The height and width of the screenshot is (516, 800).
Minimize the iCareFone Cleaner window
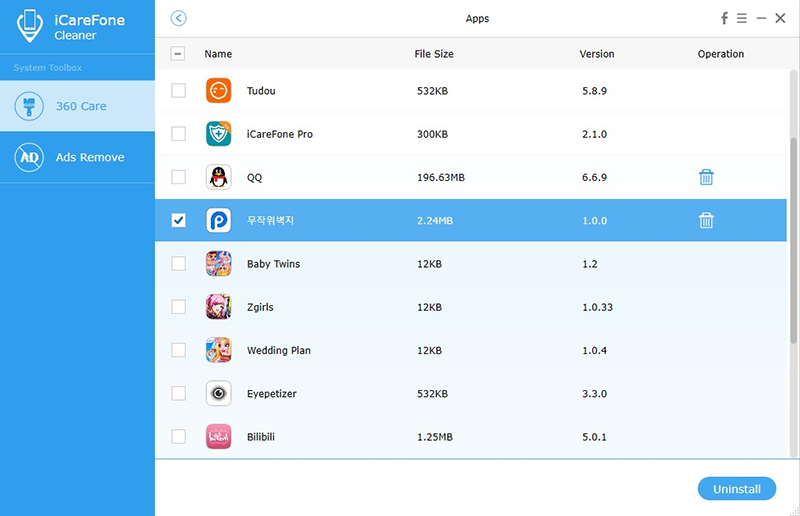[761, 18]
